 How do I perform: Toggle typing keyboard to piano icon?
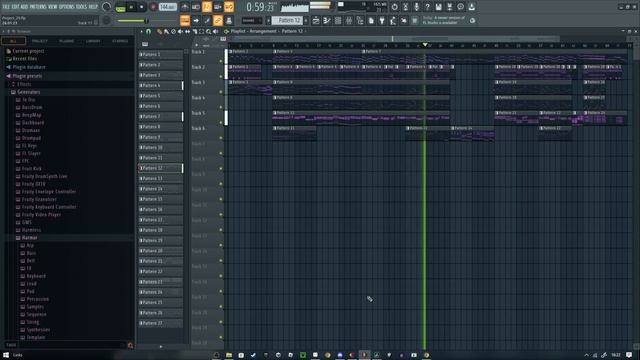click(185, 20)
